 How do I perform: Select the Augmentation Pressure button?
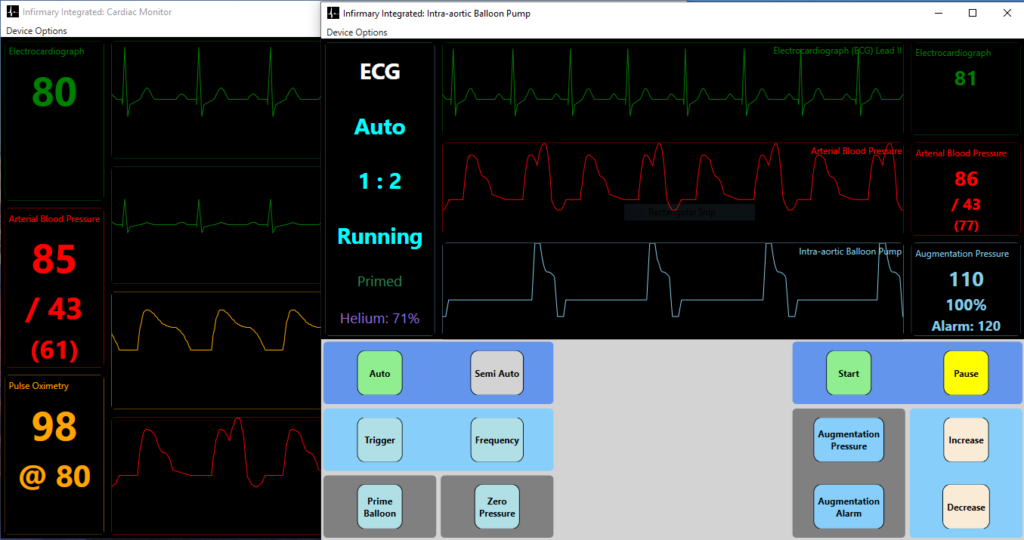click(848, 440)
